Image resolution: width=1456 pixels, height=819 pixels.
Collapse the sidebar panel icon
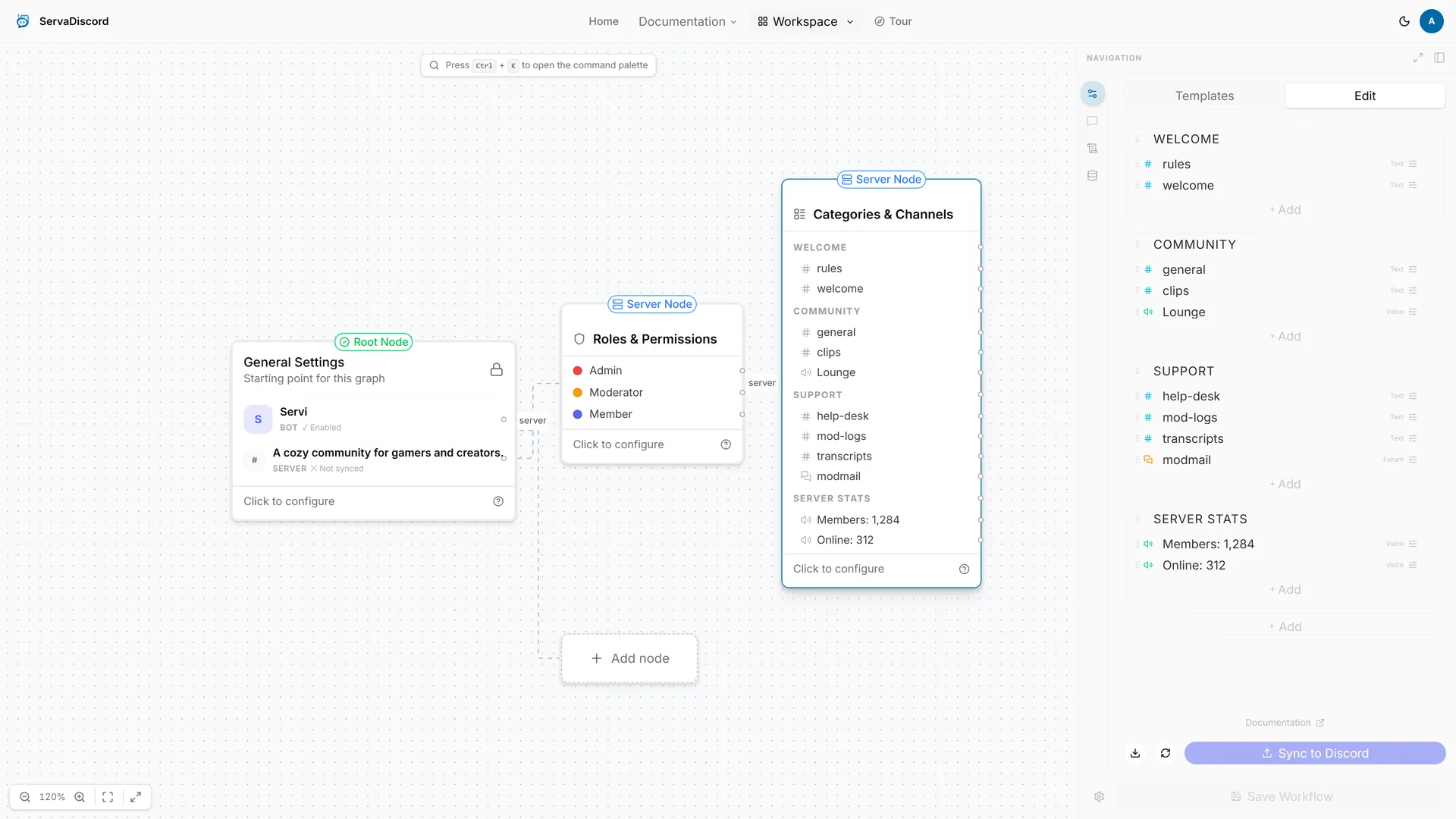point(1439,58)
